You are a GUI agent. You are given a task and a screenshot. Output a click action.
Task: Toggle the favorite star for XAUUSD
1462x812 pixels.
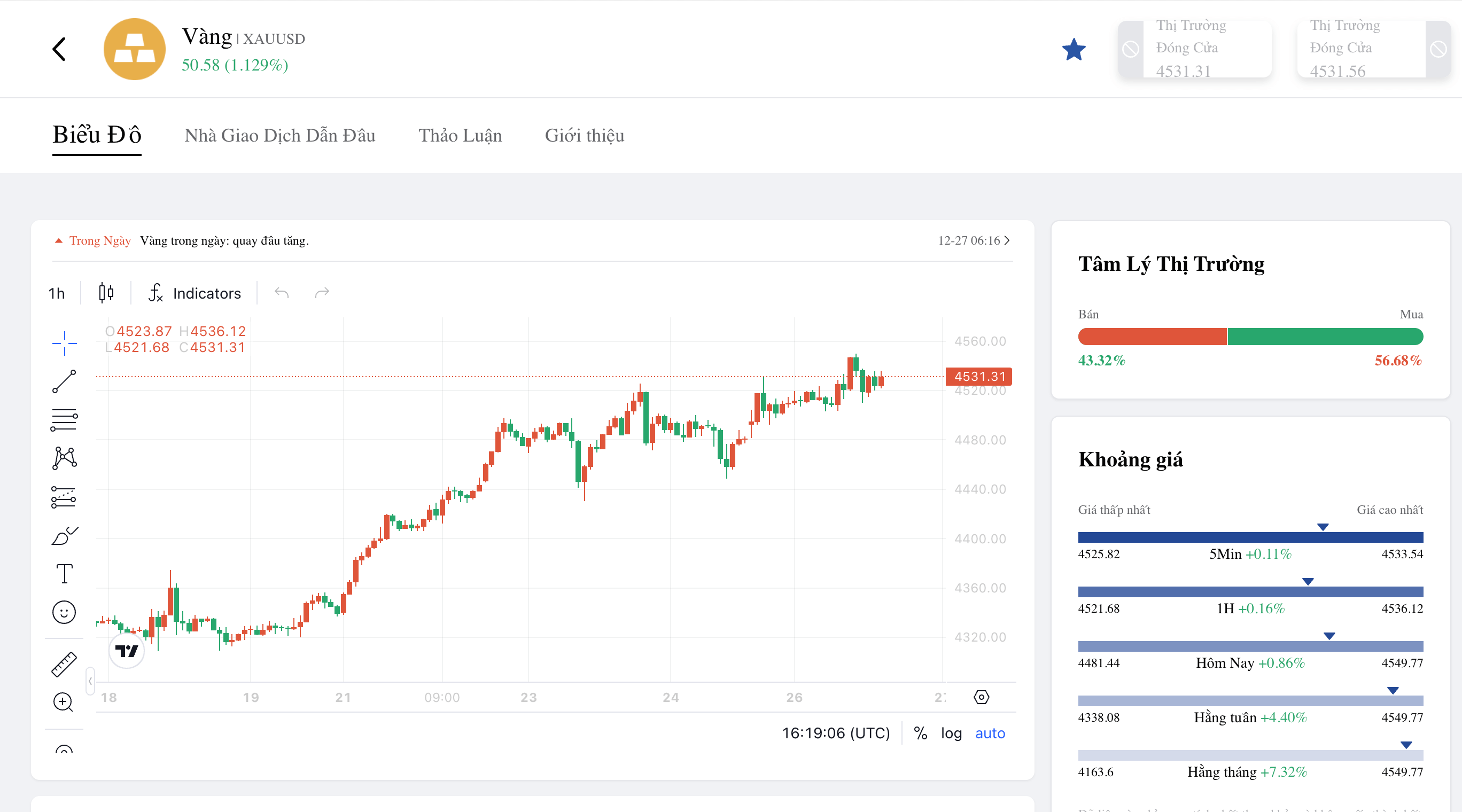click(x=1075, y=49)
